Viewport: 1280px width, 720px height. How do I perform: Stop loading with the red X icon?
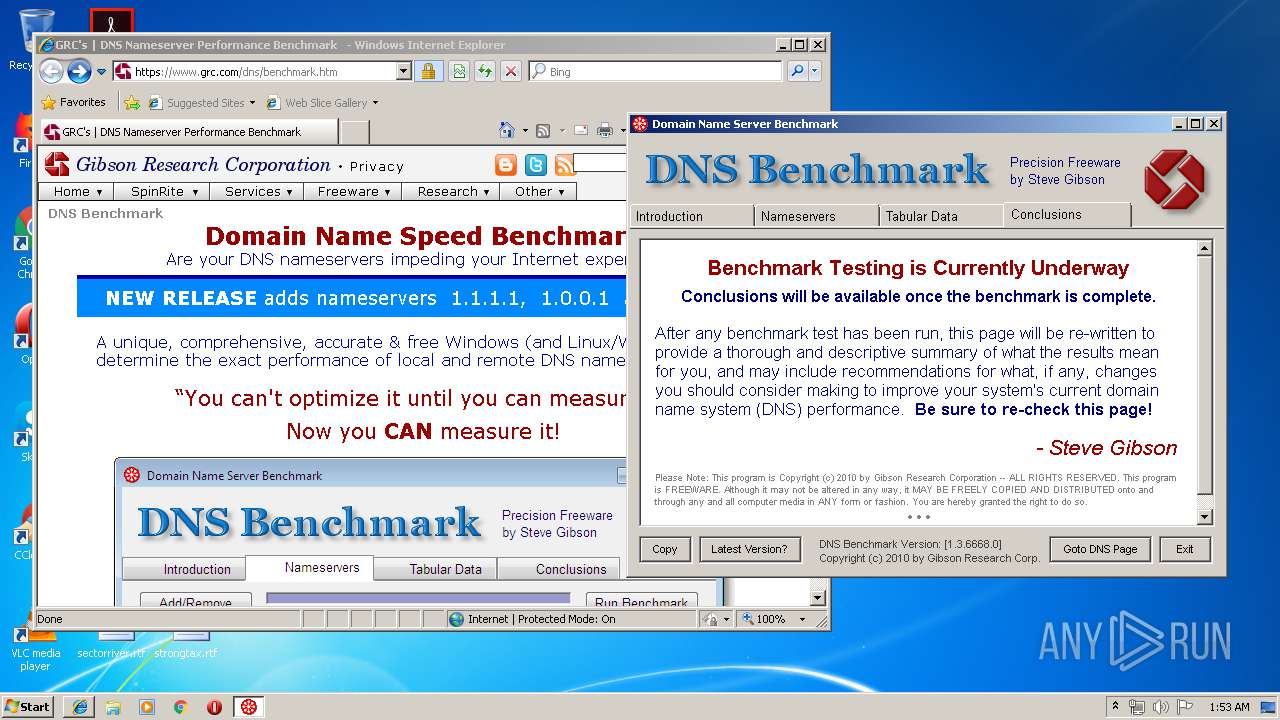(511, 71)
